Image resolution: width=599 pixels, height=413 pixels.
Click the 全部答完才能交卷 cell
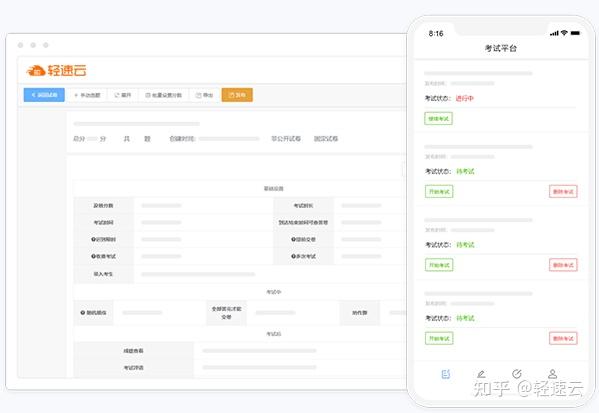(227, 313)
